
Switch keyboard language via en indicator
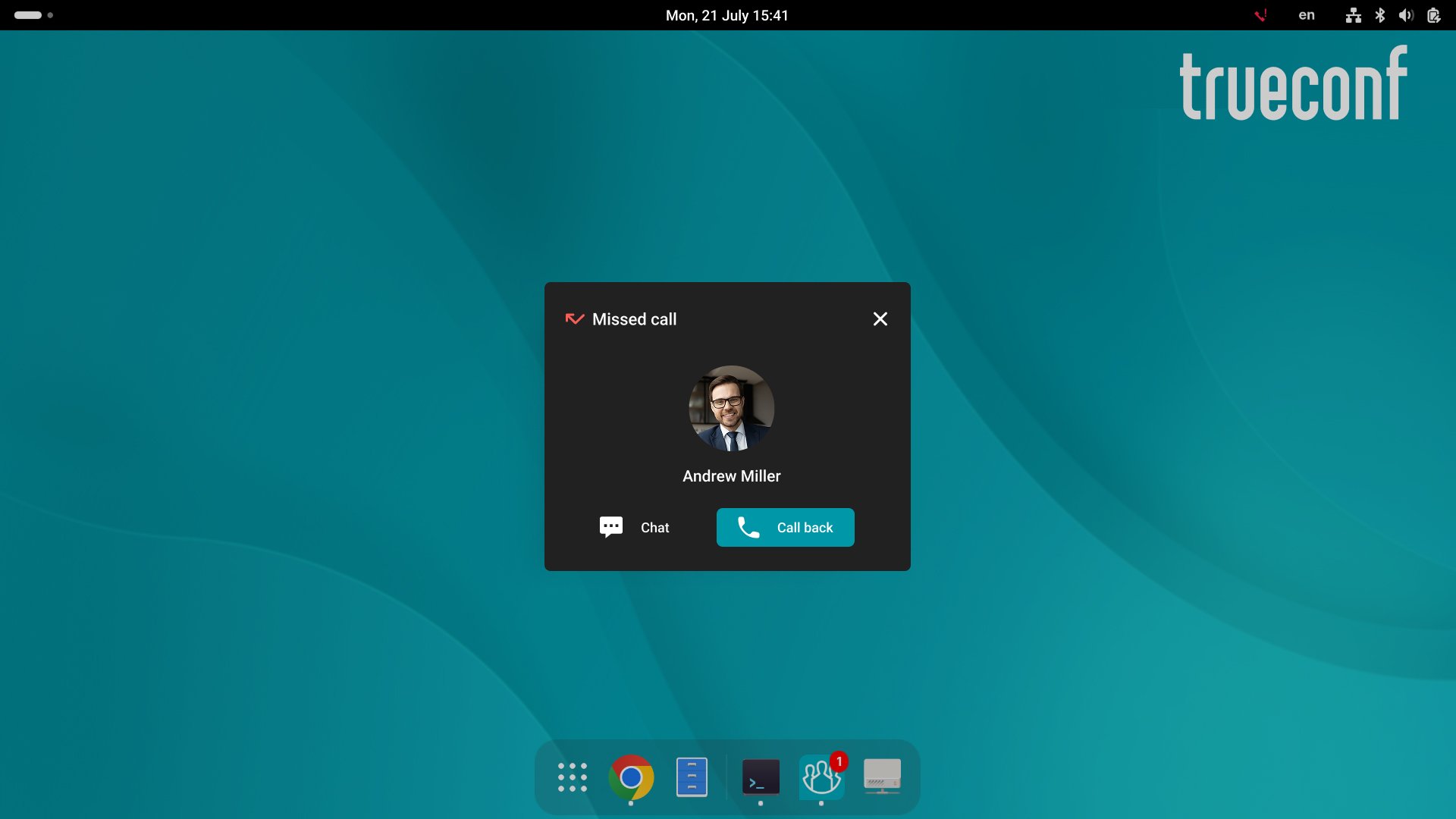[1307, 15]
